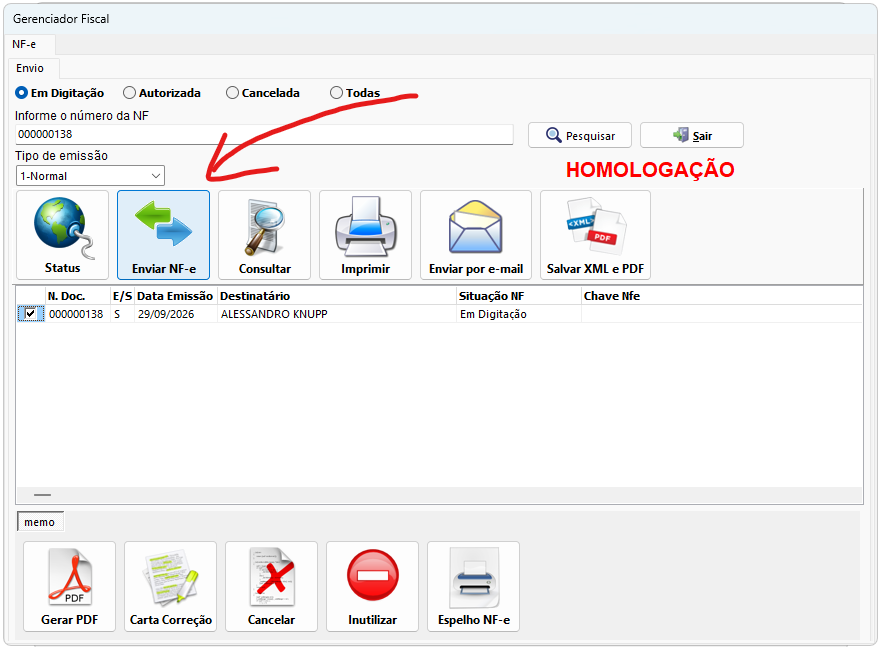
Task: Open the Espelho NF-e print preview
Action: (x=474, y=586)
